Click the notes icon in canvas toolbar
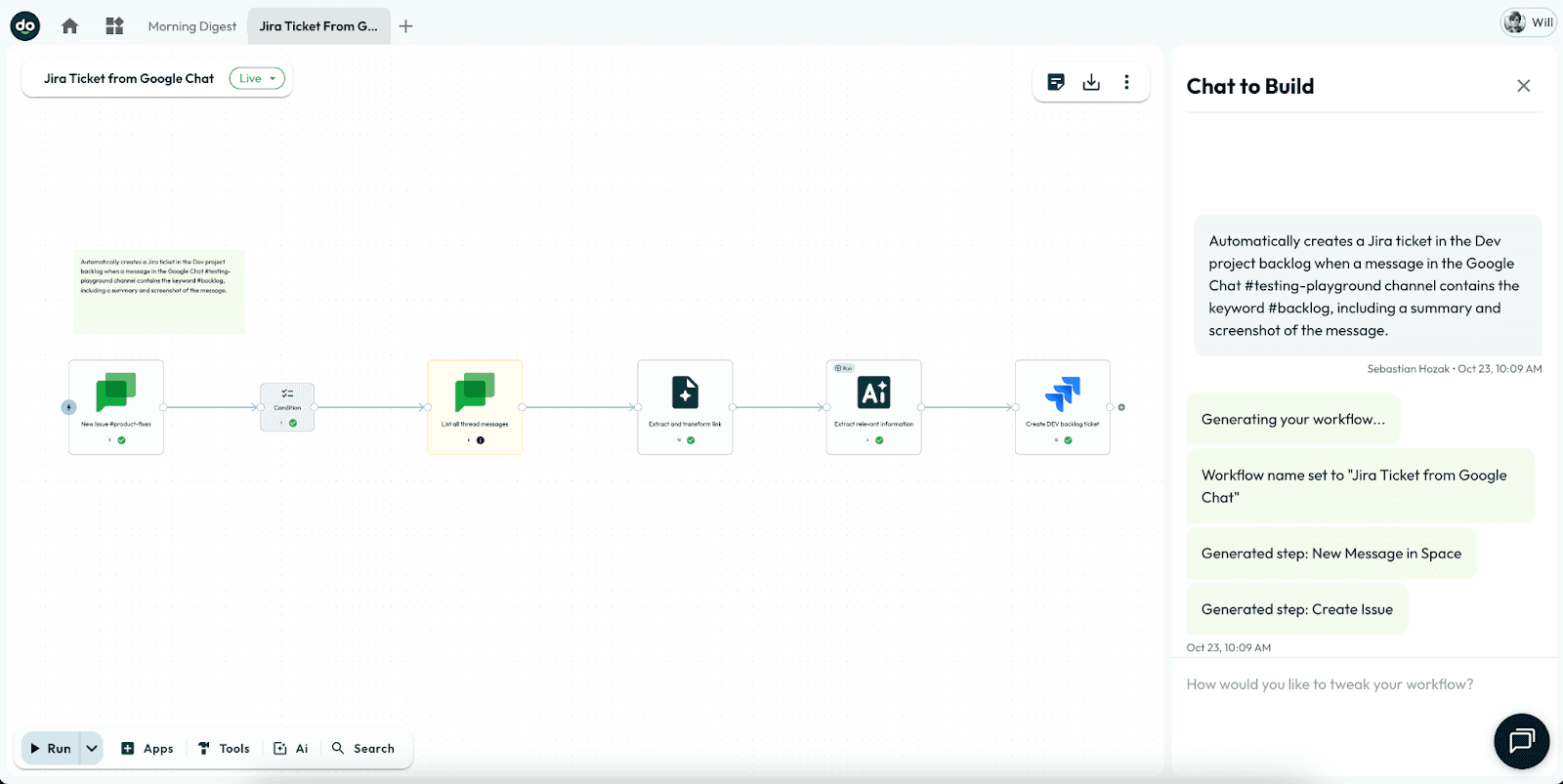The image size is (1563, 784). pyautogui.click(x=1056, y=82)
